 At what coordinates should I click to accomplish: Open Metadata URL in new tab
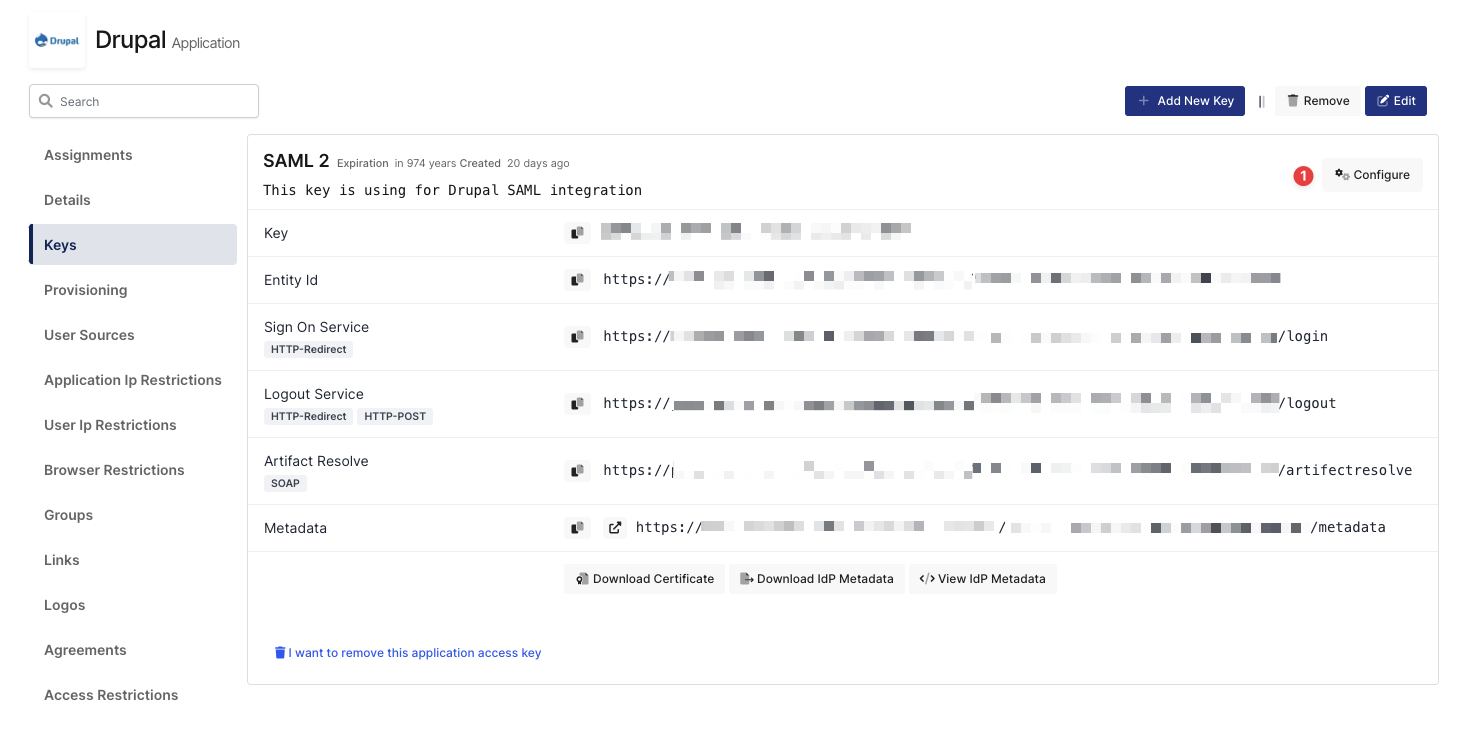(614, 527)
